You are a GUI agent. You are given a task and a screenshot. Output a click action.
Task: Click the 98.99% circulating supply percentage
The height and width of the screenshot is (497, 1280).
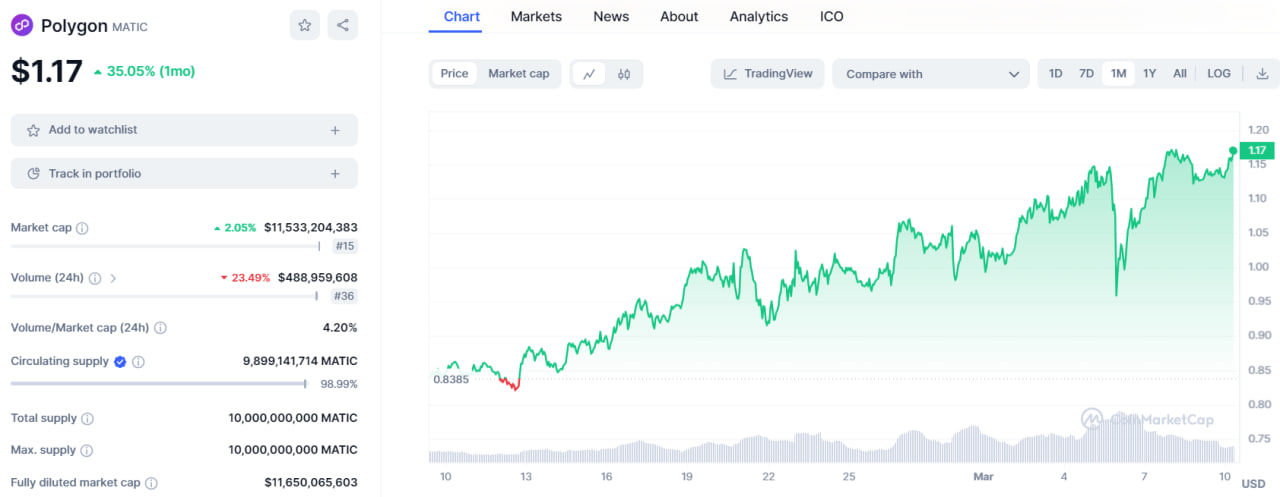[339, 384]
